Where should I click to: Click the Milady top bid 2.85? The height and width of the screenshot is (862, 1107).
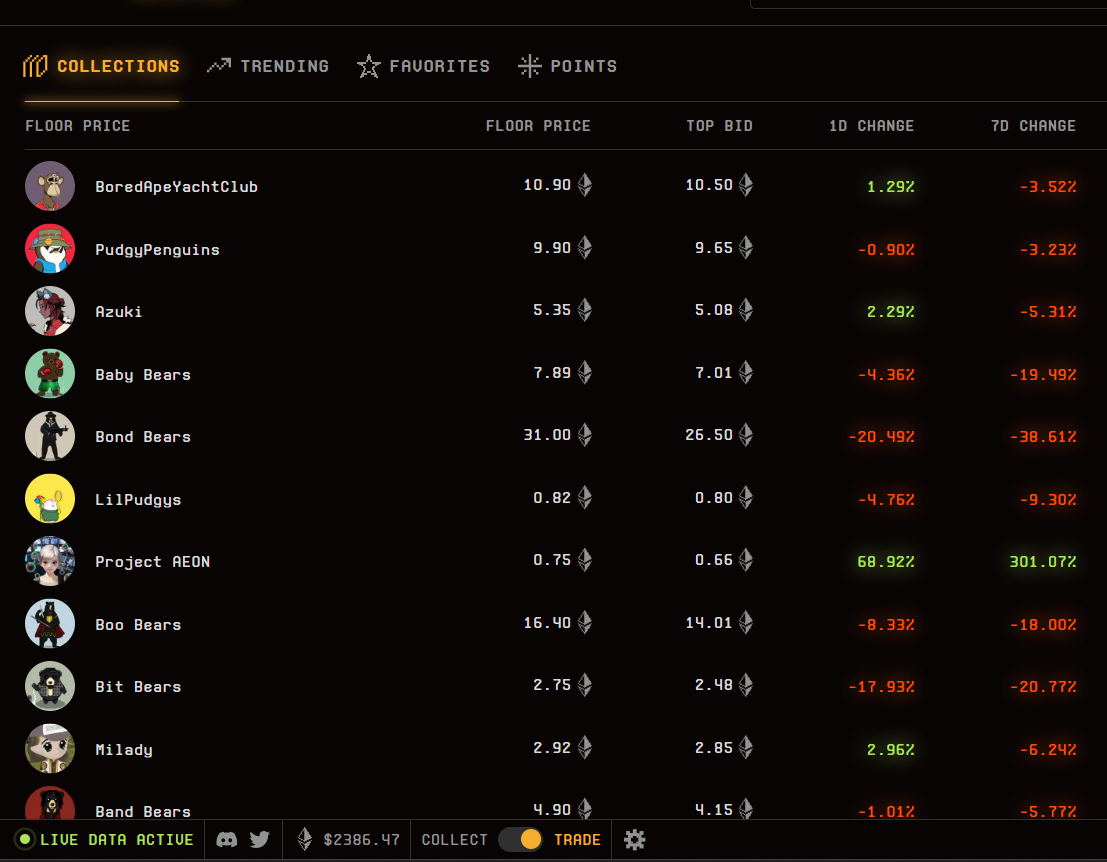pos(714,748)
